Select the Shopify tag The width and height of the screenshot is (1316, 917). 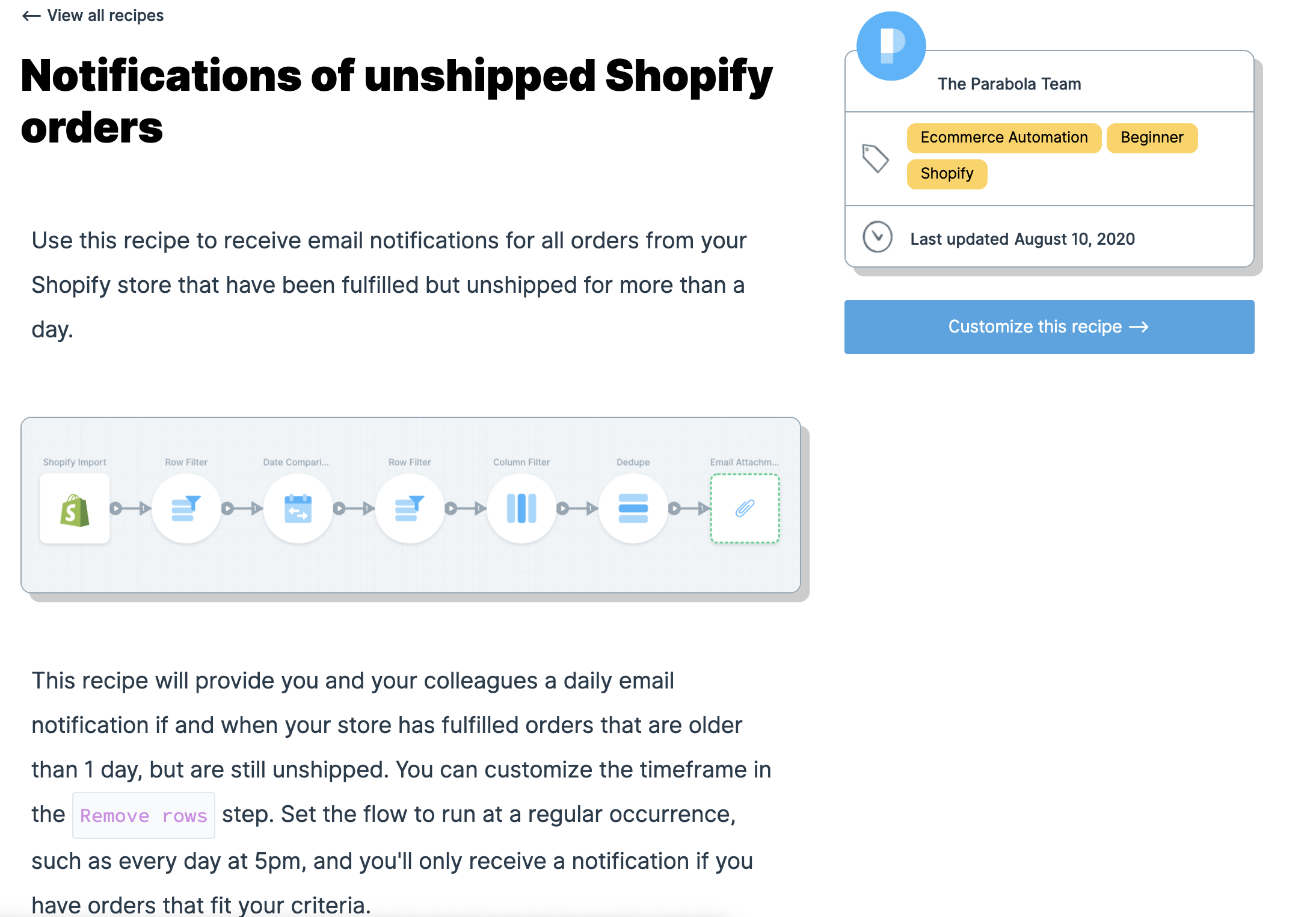click(x=947, y=174)
